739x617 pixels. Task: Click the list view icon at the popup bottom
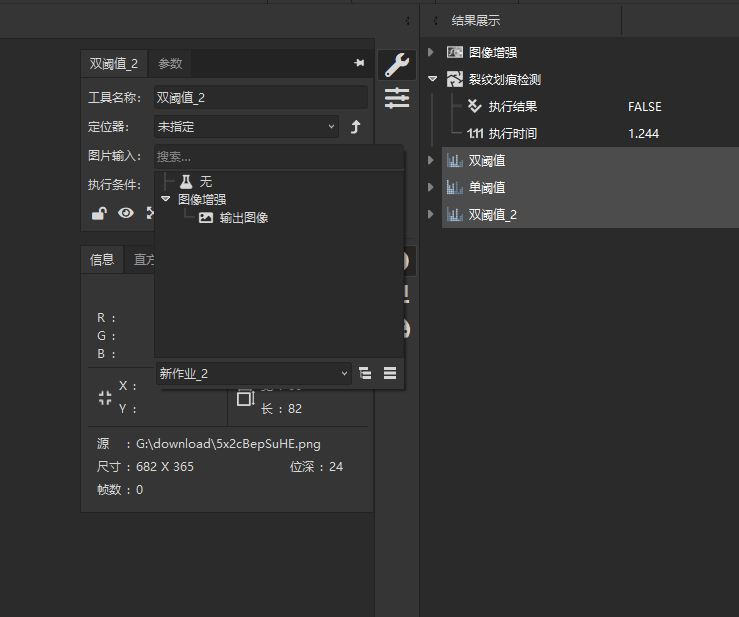pyautogui.click(x=390, y=373)
